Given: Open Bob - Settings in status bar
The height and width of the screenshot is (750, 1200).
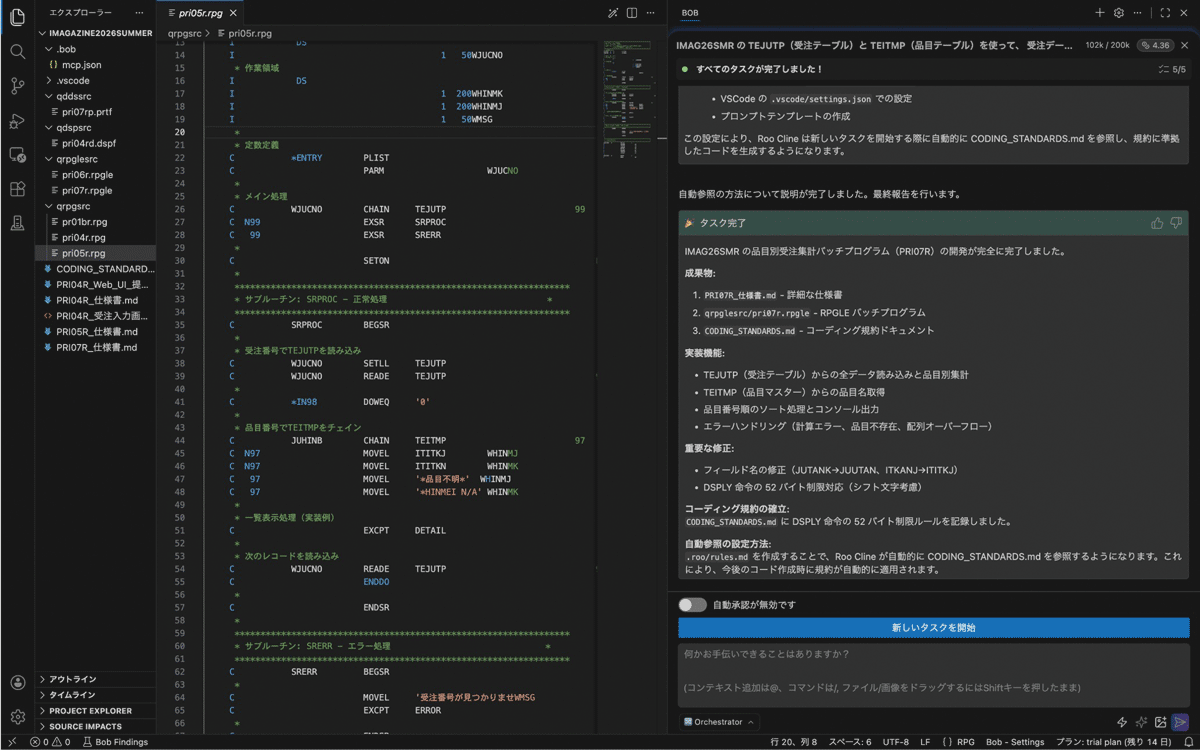Looking at the screenshot, I should (x=1015, y=742).
